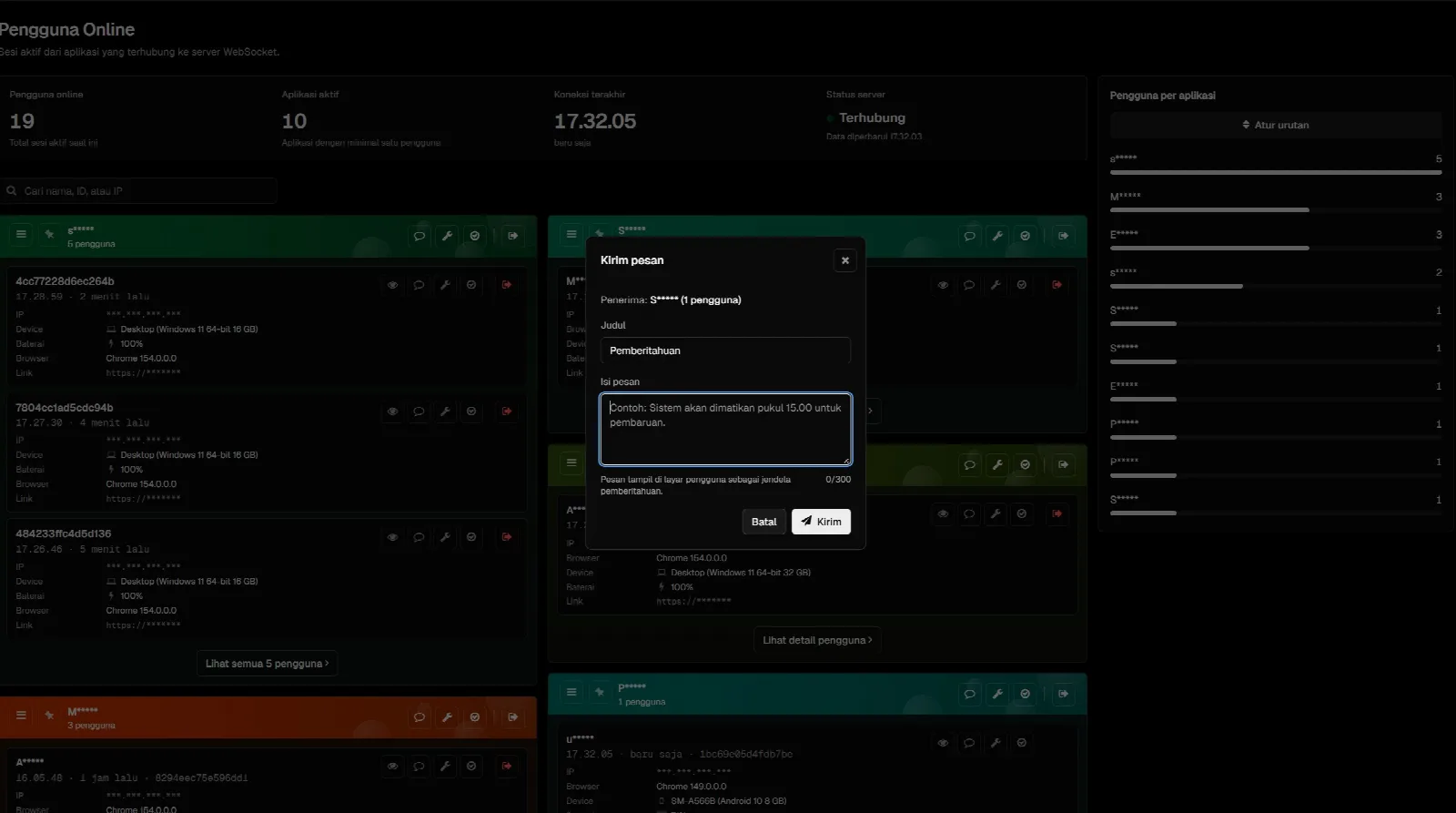Click check-circle icon for user 484233ffc4d5d136
The width and height of the screenshot is (1456, 813).
471,537
